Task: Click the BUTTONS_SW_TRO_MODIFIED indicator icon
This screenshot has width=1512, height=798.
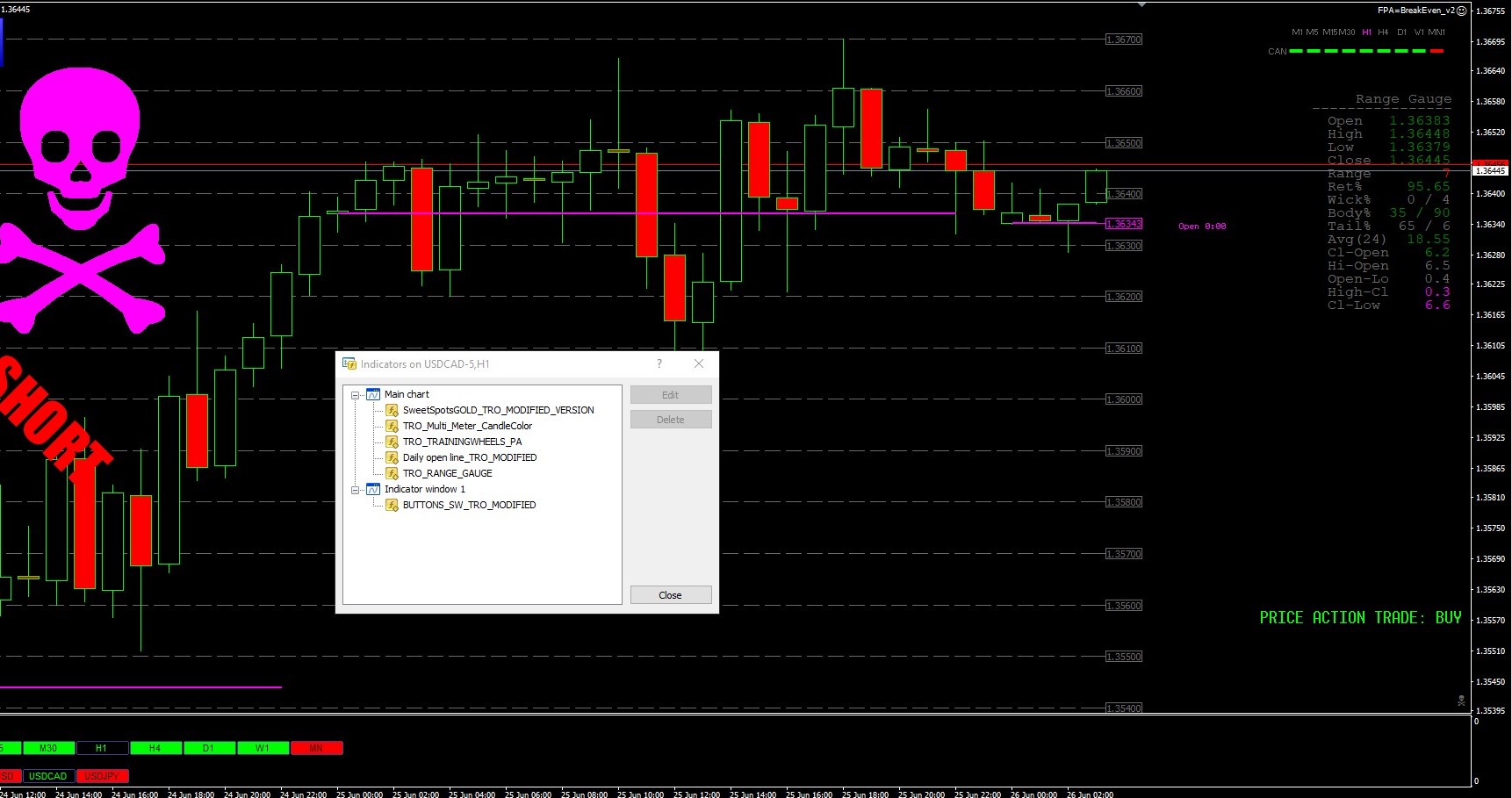Action: tap(392, 505)
